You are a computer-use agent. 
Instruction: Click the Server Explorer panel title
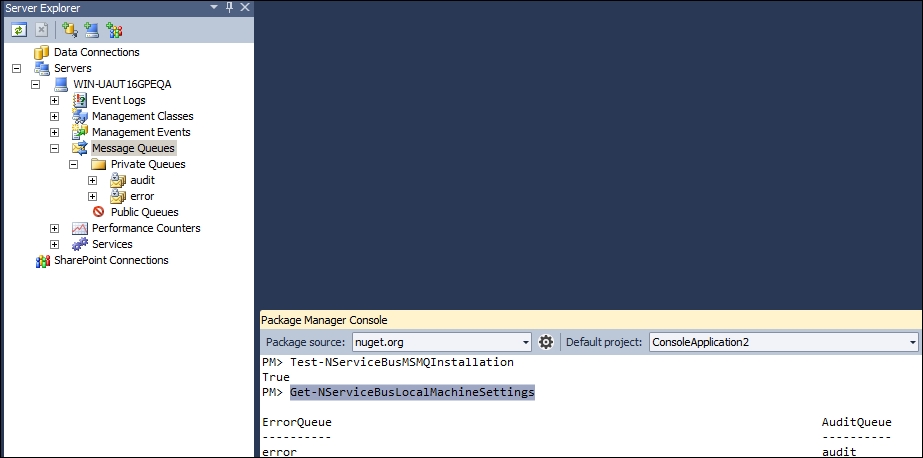(x=42, y=8)
